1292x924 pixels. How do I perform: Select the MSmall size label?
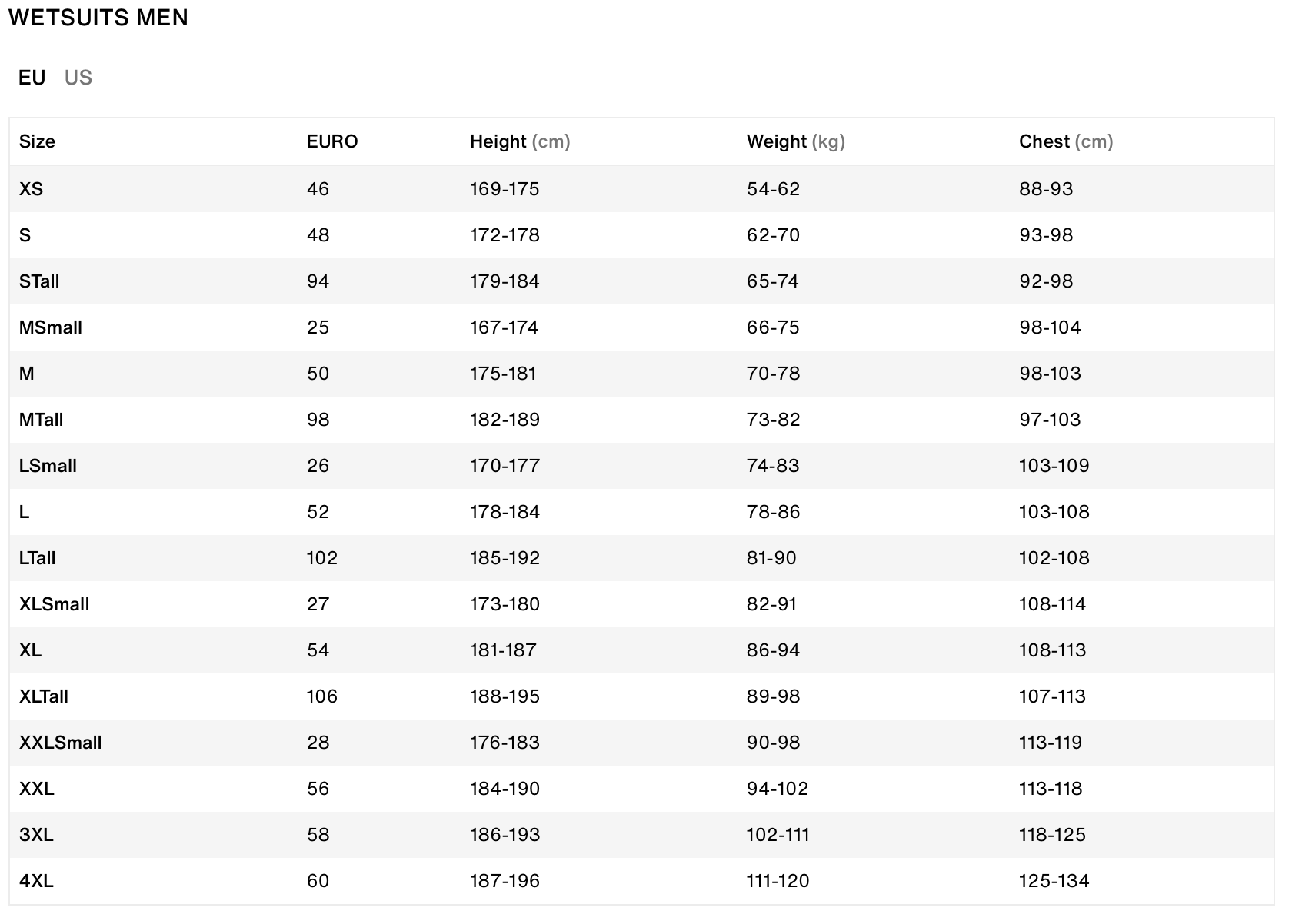pos(51,327)
